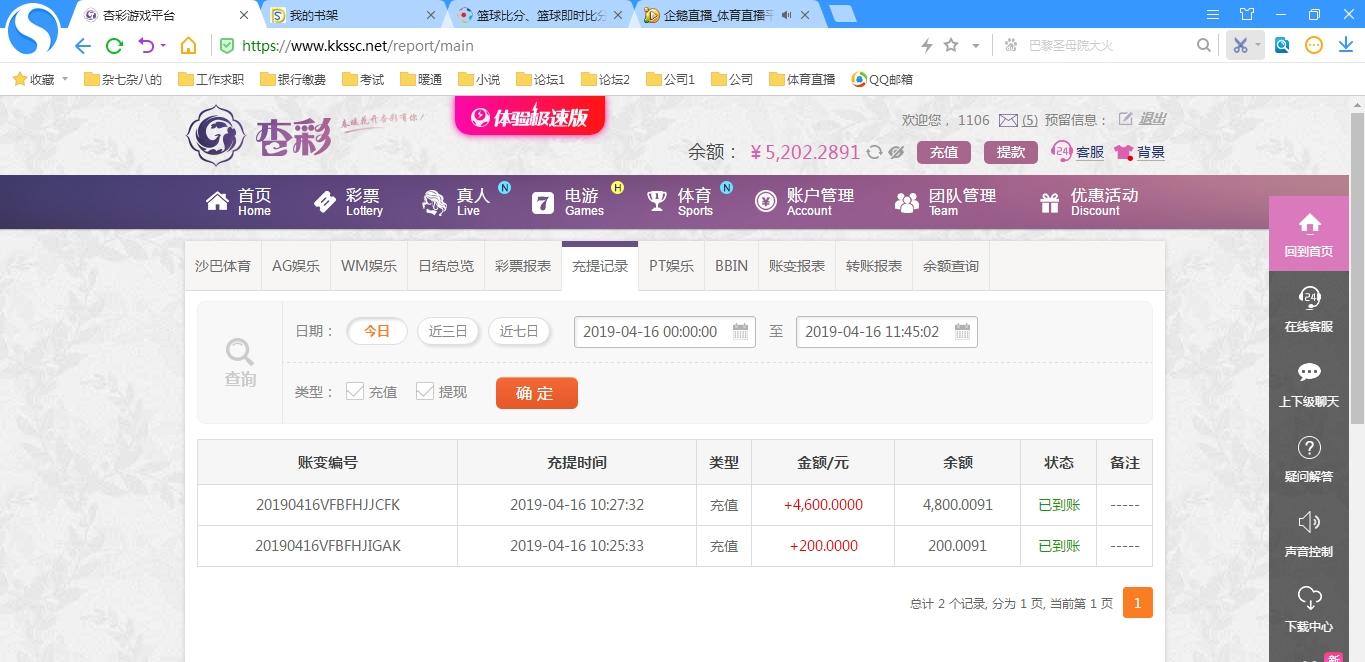
Task: Open the 杂七杂八的 bookmark folder
Action: [123, 79]
